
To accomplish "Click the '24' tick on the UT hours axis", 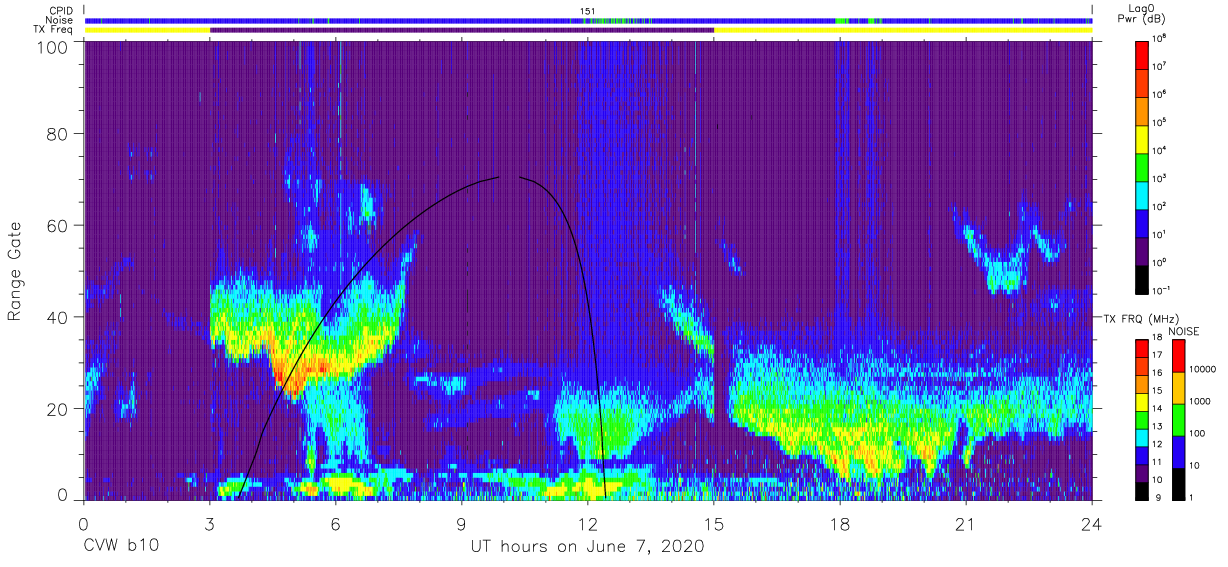I will (x=1092, y=525).
